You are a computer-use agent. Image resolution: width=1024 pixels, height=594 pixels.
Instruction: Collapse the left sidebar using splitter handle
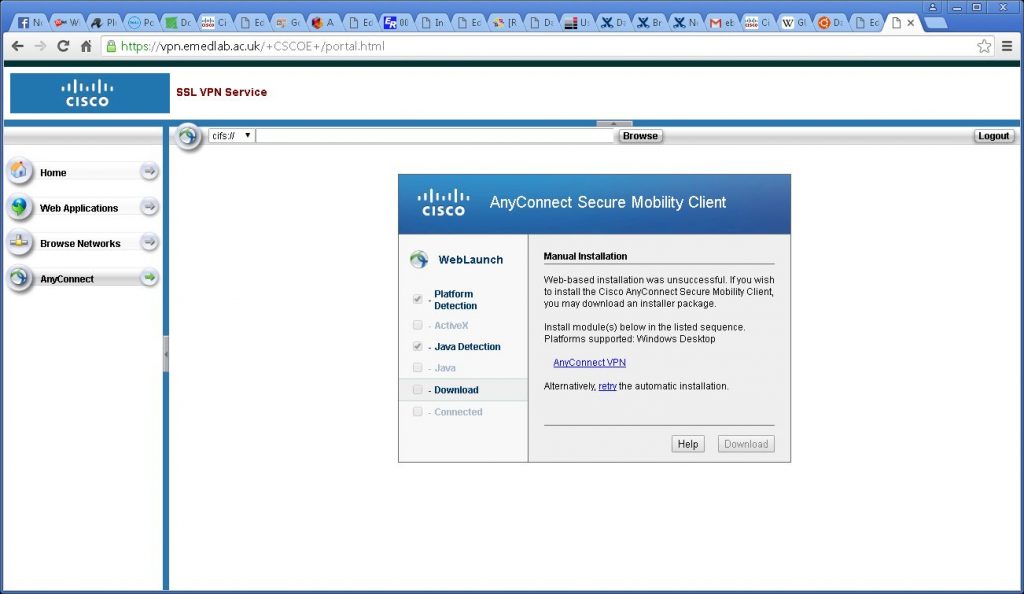click(x=166, y=354)
